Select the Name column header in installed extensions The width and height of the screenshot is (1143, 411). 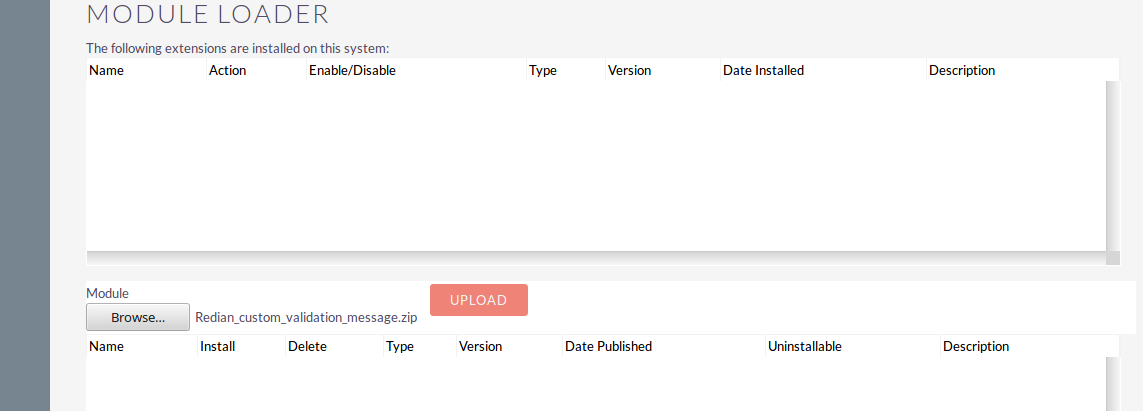(106, 71)
